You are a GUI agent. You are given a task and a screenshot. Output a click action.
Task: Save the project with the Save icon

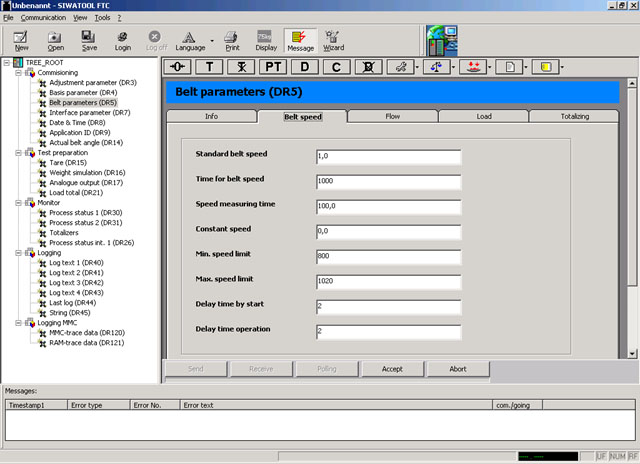[x=89, y=40]
